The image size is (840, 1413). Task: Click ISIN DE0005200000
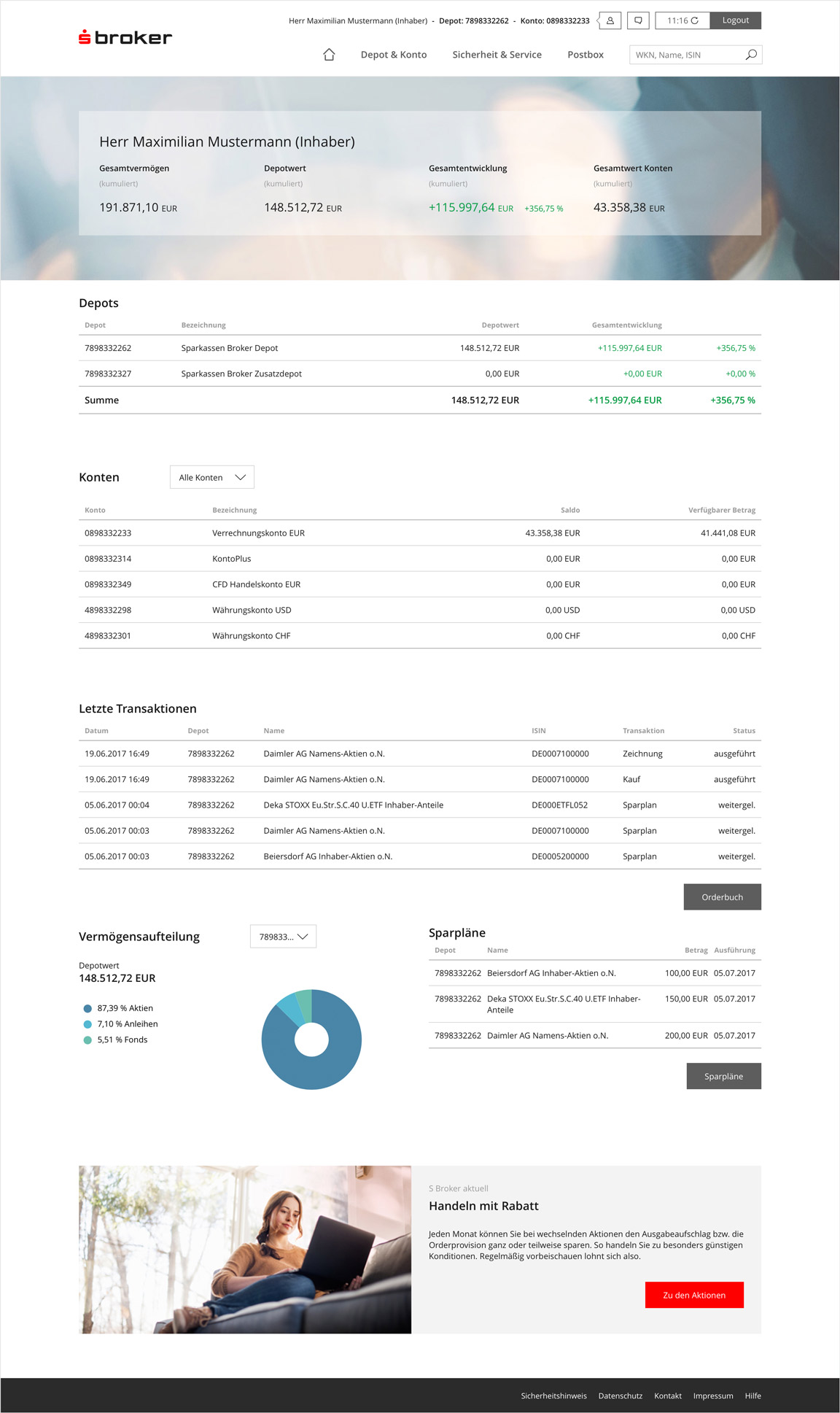coord(560,856)
